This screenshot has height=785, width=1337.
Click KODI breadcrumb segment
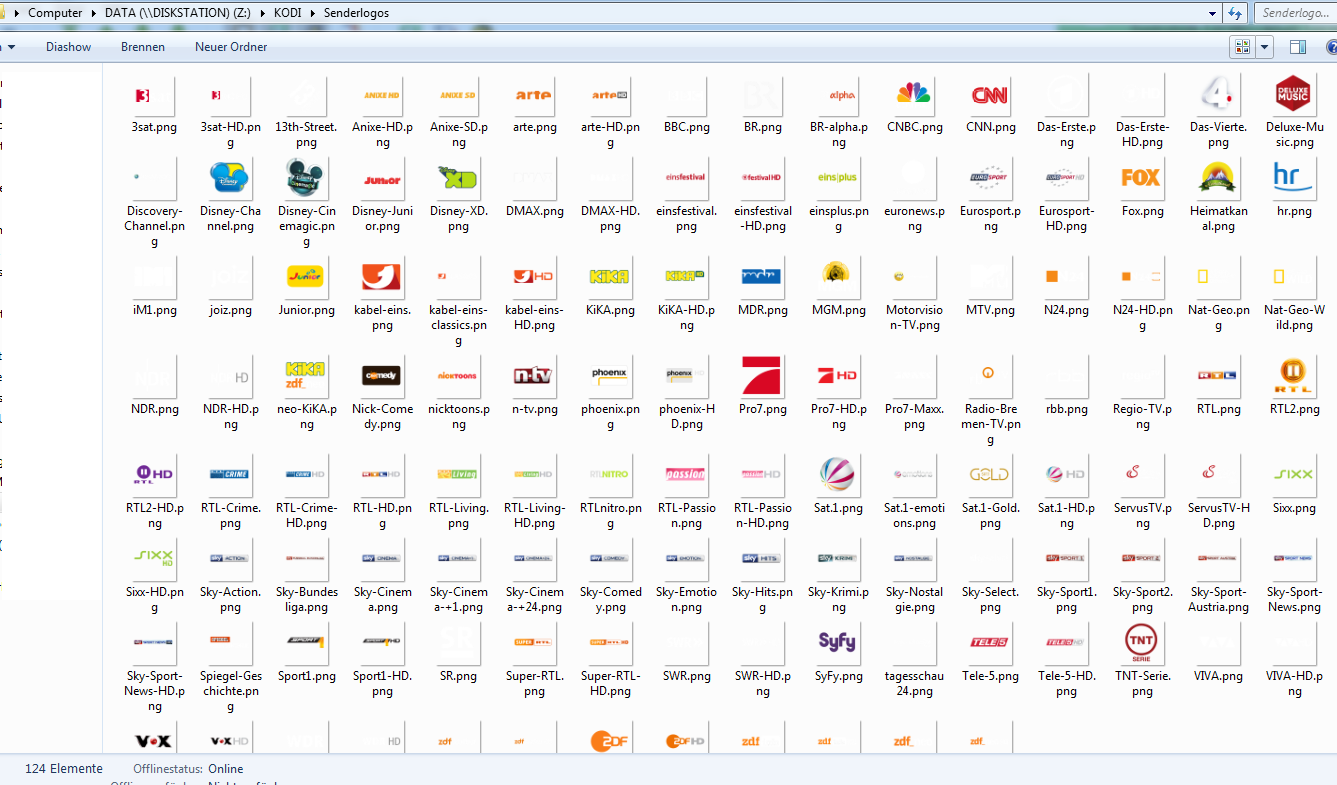pyautogui.click(x=288, y=13)
